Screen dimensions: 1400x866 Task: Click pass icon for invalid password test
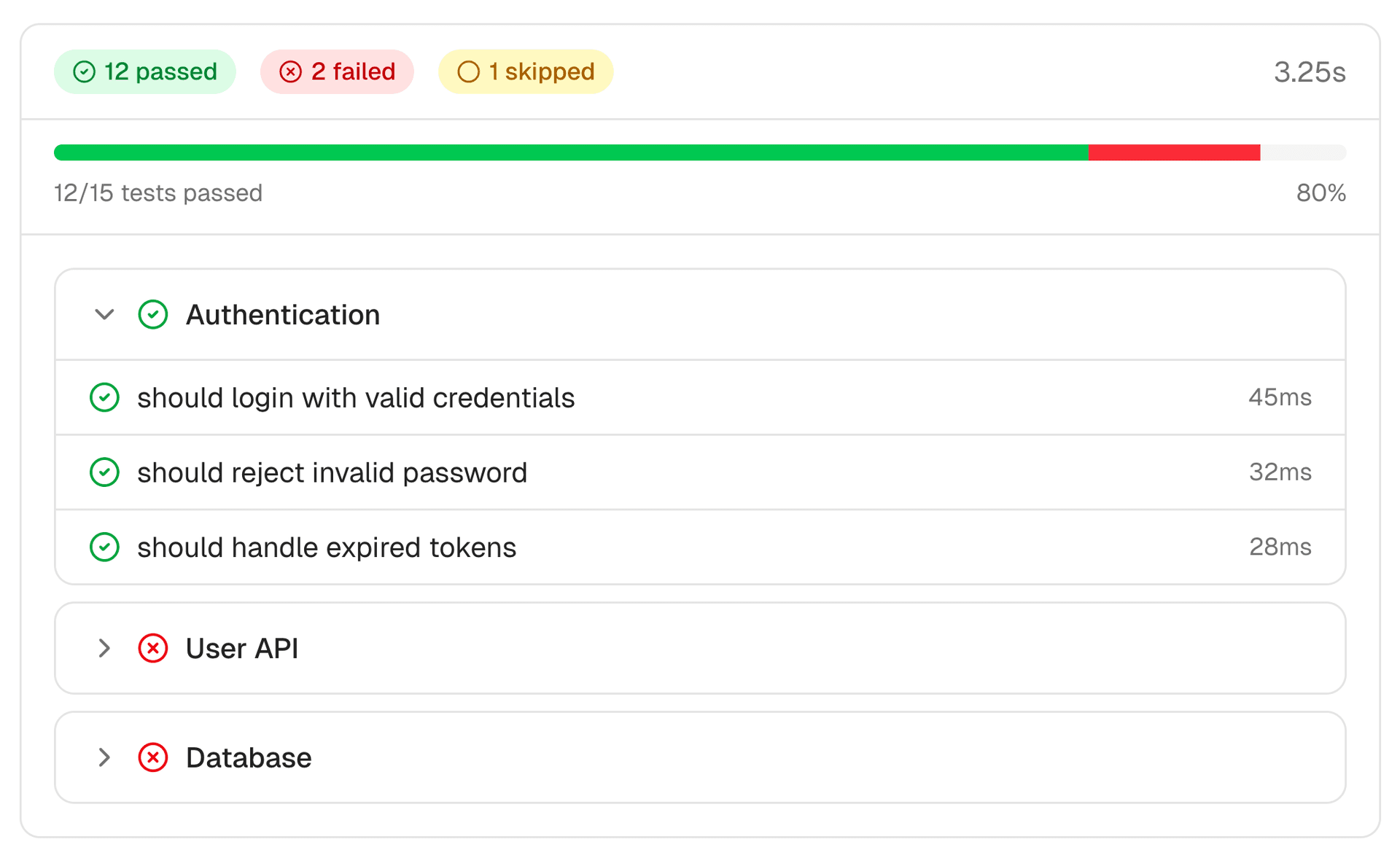(104, 472)
